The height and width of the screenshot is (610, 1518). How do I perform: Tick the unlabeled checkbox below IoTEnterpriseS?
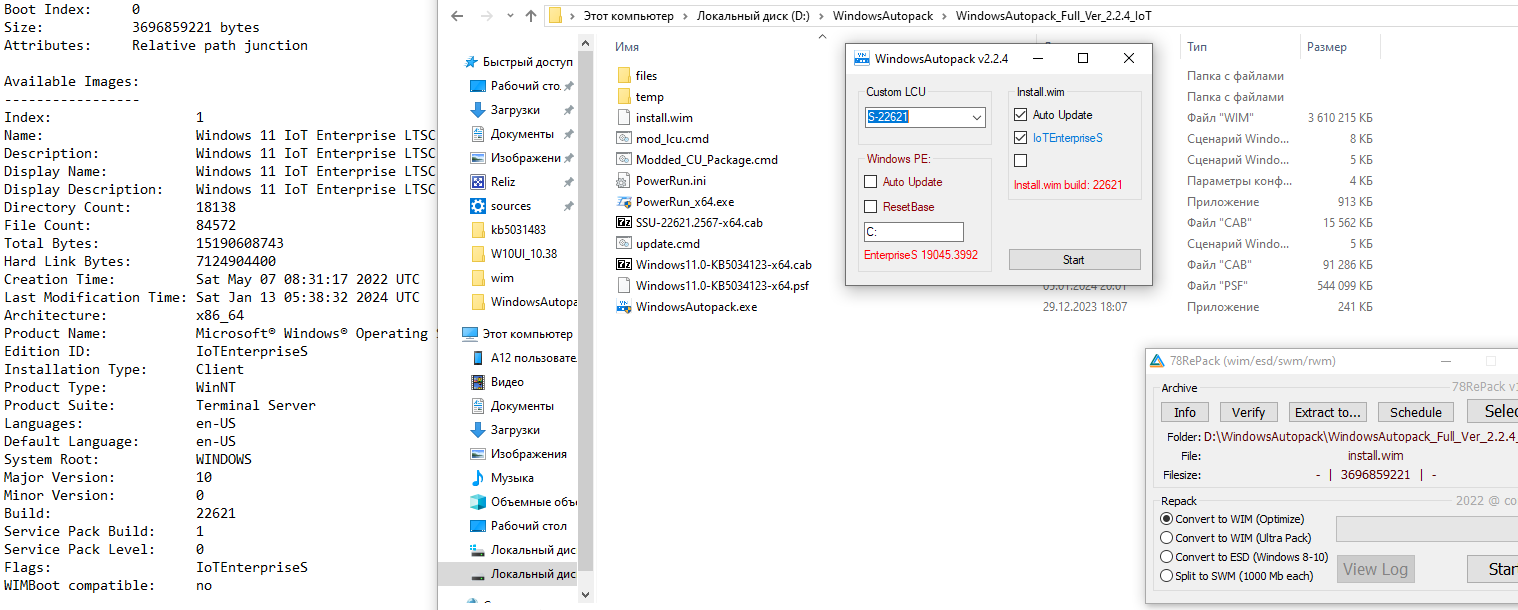[1021, 160]
